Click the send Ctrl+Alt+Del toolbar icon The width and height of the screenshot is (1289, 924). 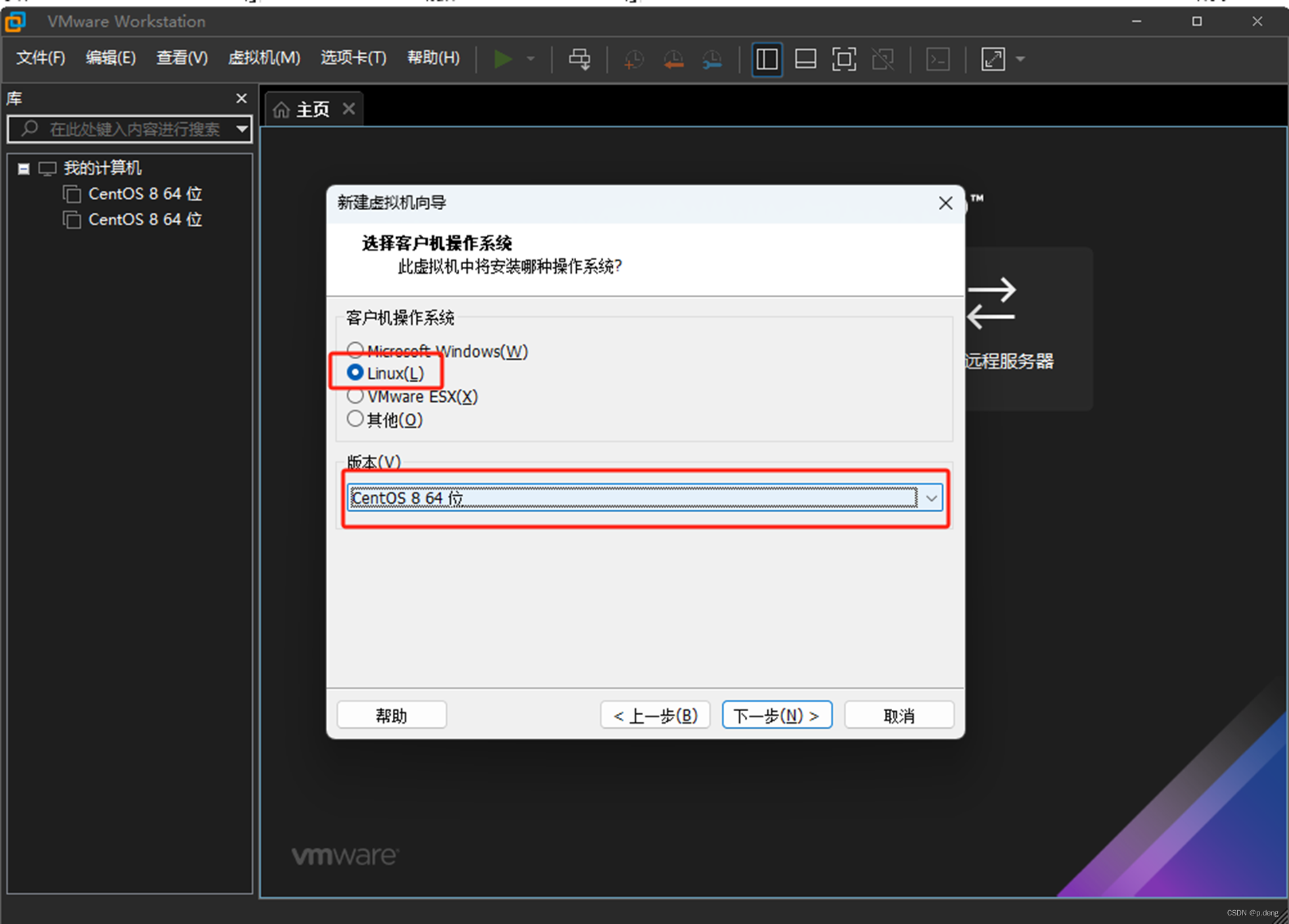click(x=579, y=59)
